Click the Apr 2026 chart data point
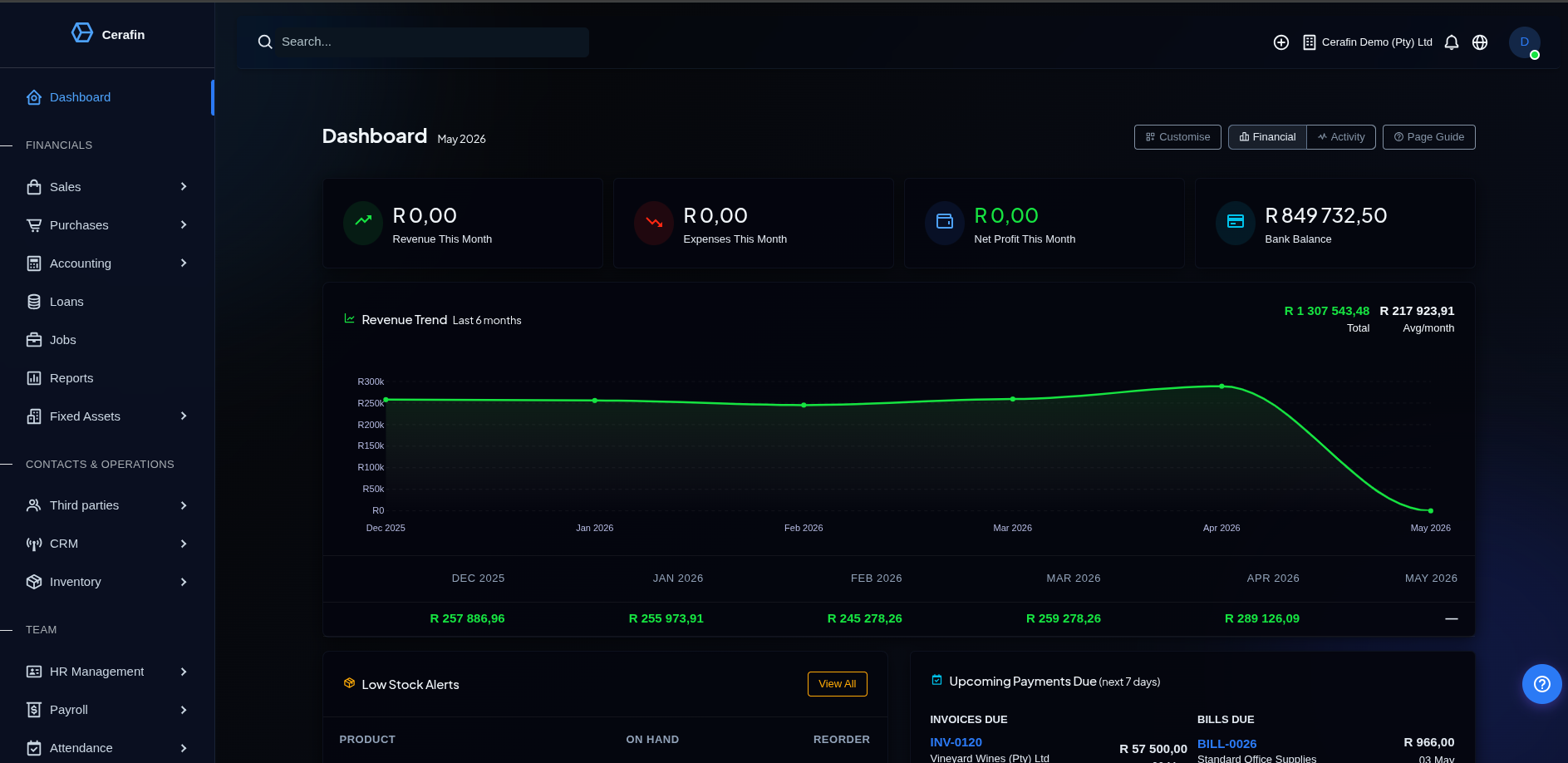The image size is (1568, 763). coord(1221,386)
